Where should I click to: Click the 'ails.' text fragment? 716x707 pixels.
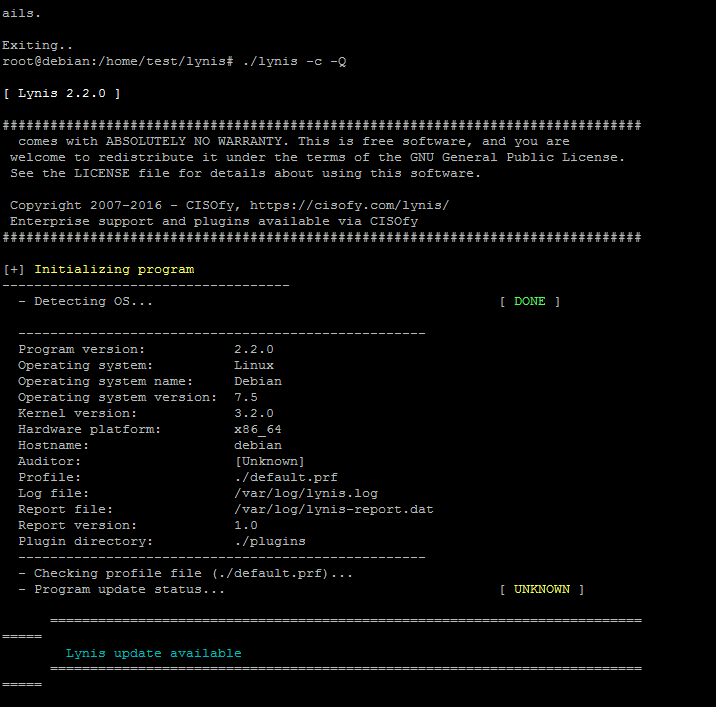[x=21, y=13]
